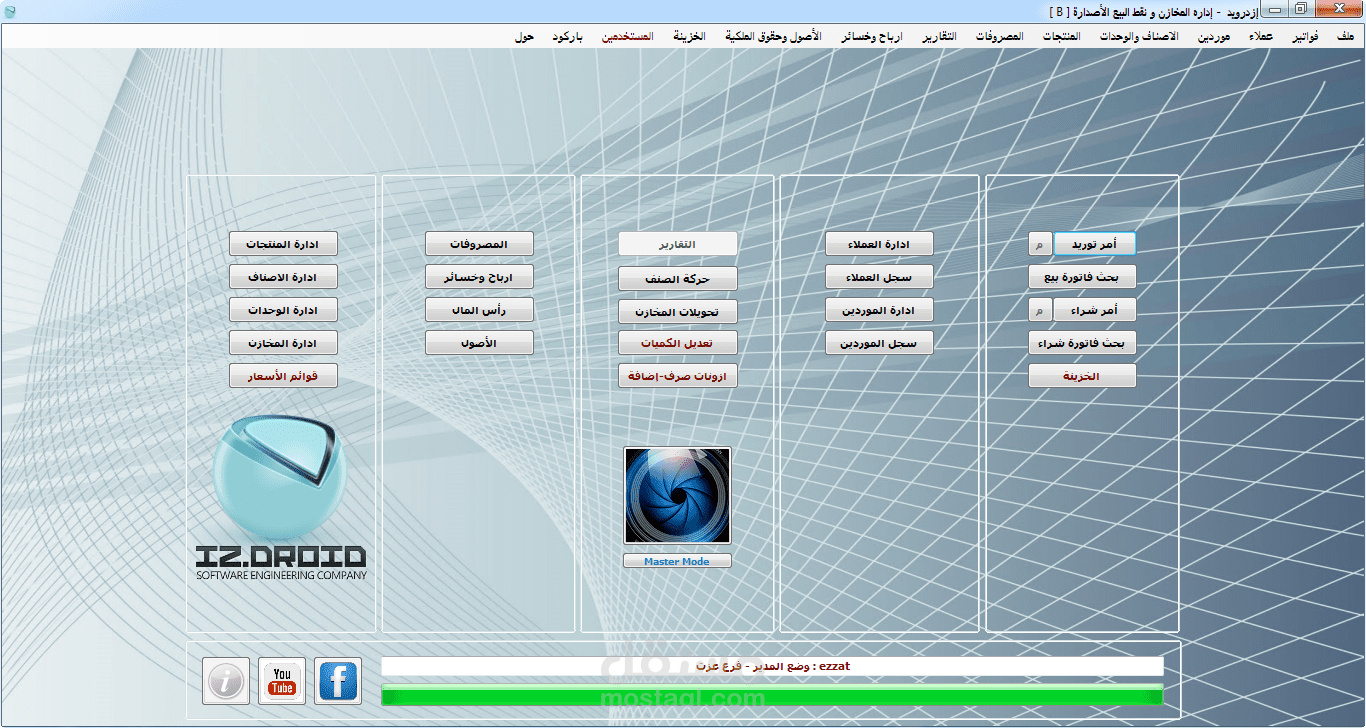Open ادارة المنتجات button
1366x728 pixels.
point(283,244)
